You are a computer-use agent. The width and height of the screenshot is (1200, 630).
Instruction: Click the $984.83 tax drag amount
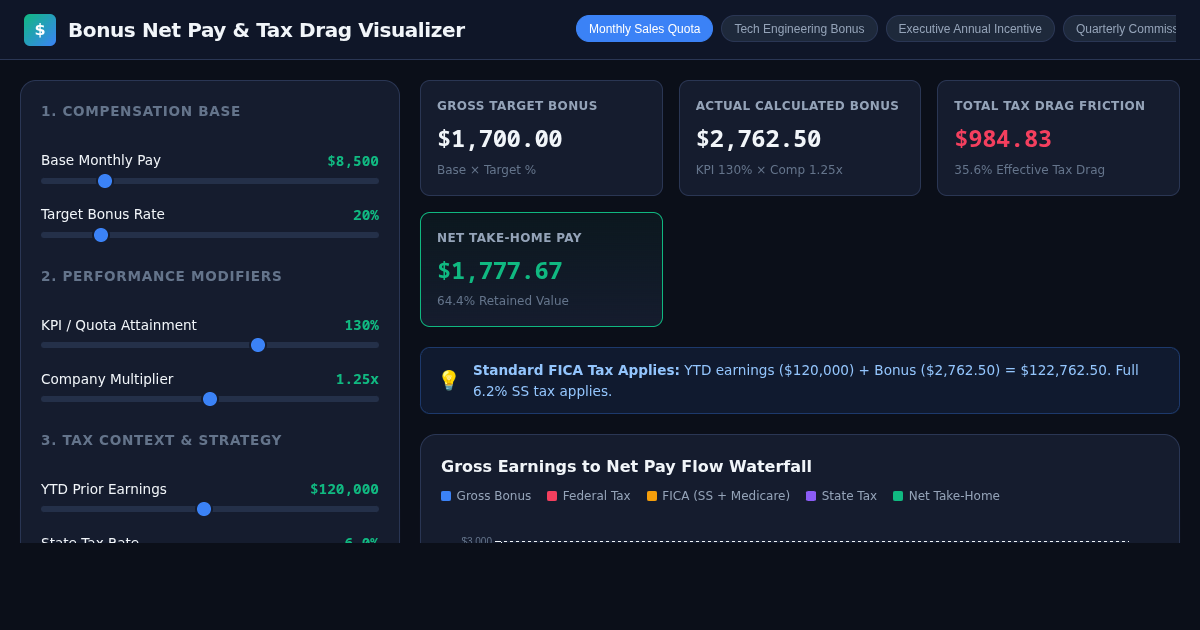1003,139
